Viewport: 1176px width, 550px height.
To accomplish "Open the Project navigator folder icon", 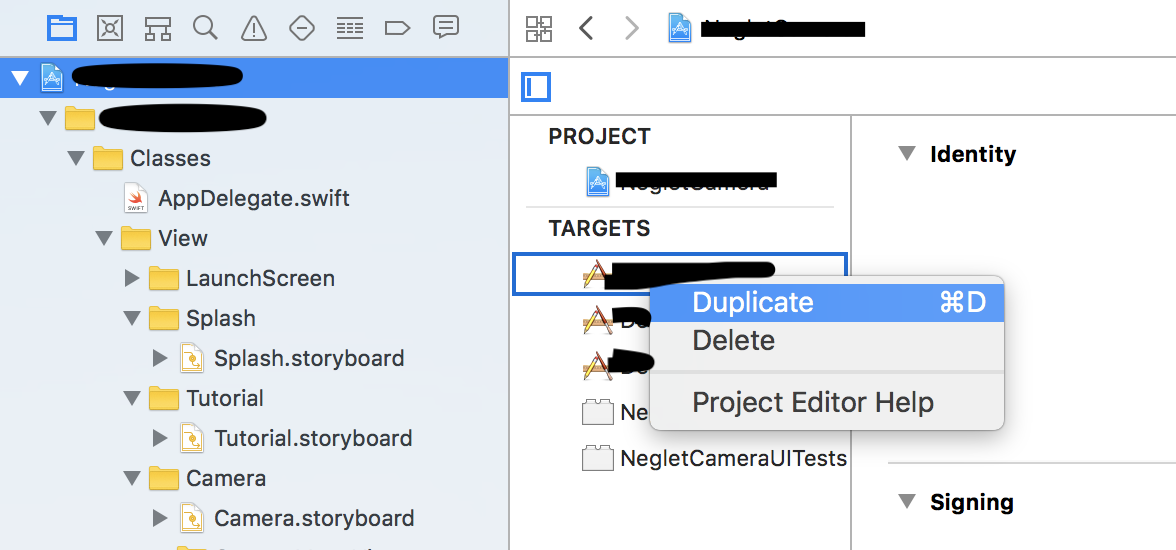I will point(62,29).
